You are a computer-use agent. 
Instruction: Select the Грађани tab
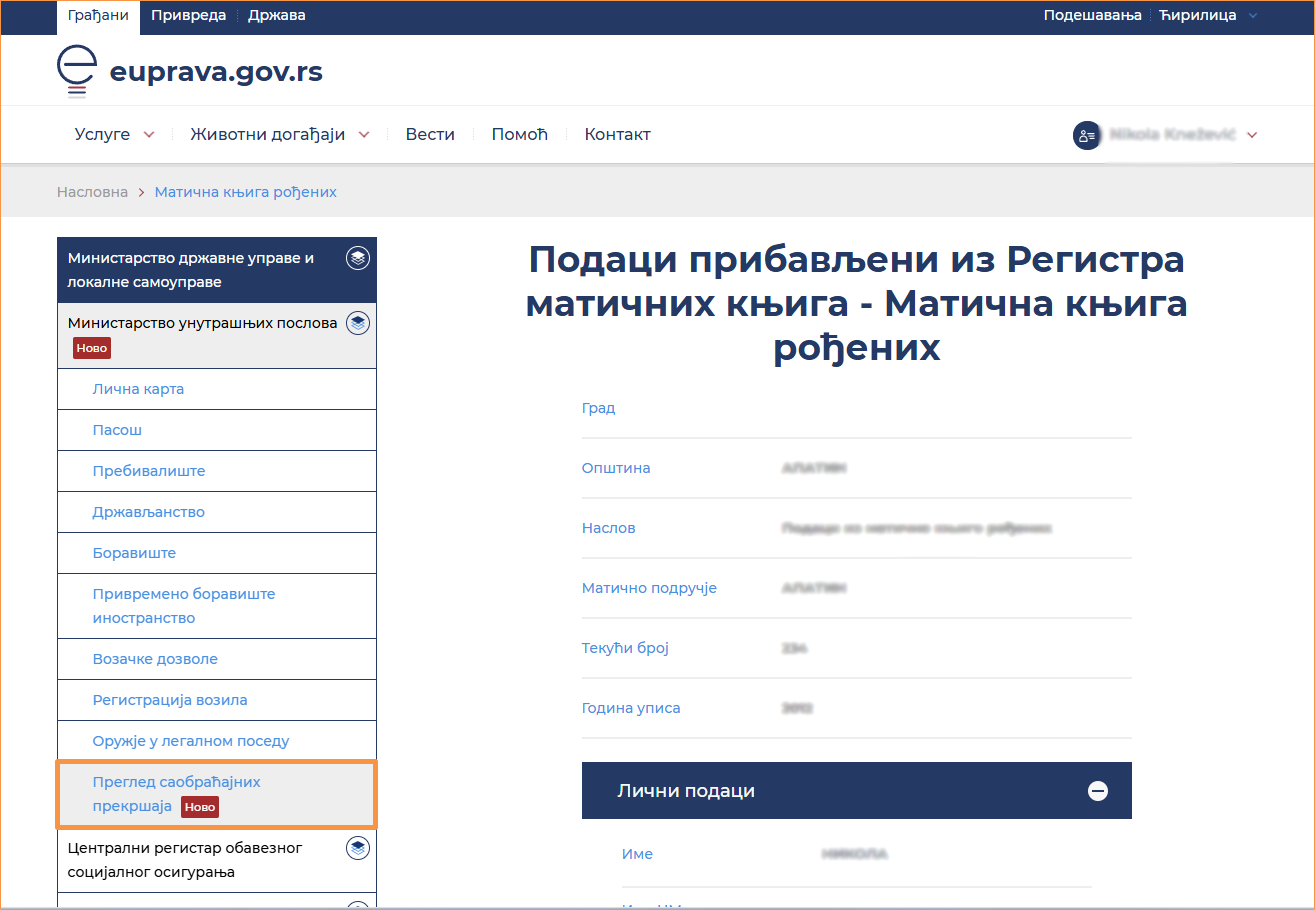pyautogui.click(x=98, y=16)
